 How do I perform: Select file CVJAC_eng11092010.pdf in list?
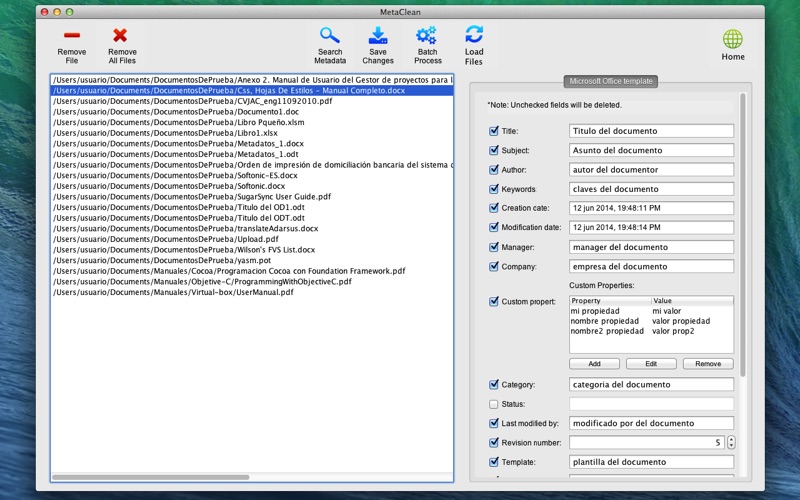[x=252, y=101]
